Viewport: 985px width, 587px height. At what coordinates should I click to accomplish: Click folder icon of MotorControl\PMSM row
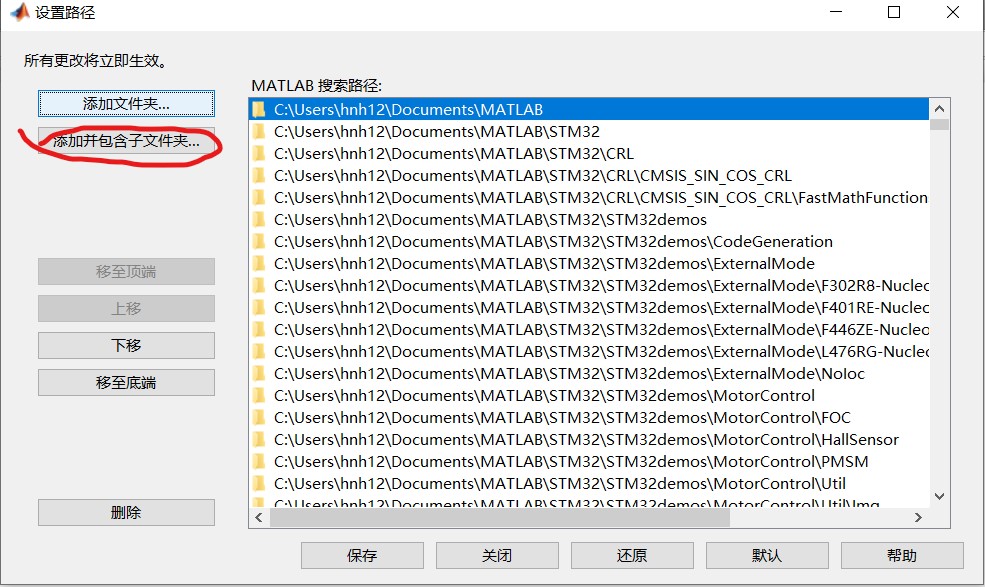point(259,461)
